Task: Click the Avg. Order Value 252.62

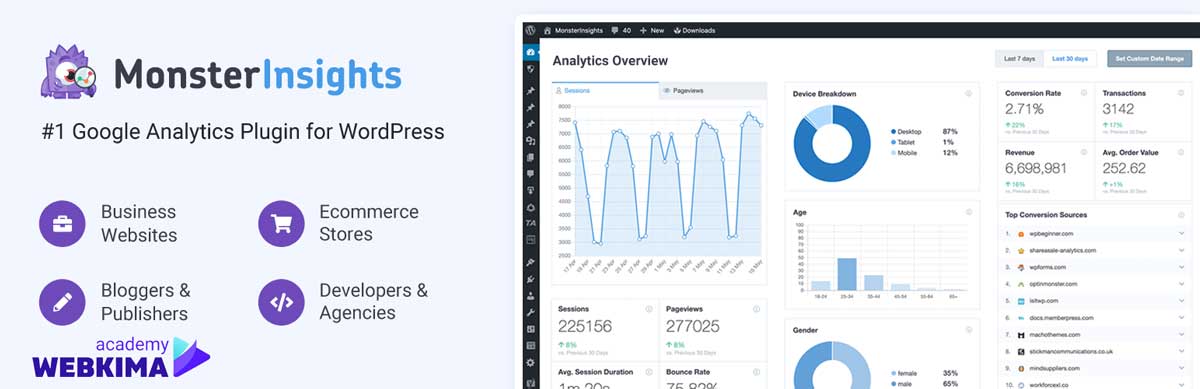Action: point(1123,168)
